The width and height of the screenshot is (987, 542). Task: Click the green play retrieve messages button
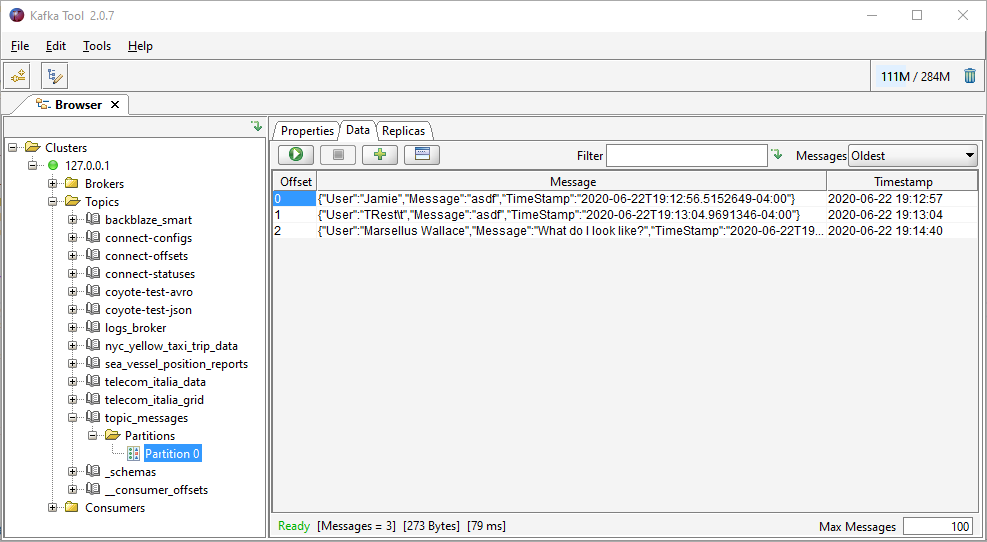(296, 154)
